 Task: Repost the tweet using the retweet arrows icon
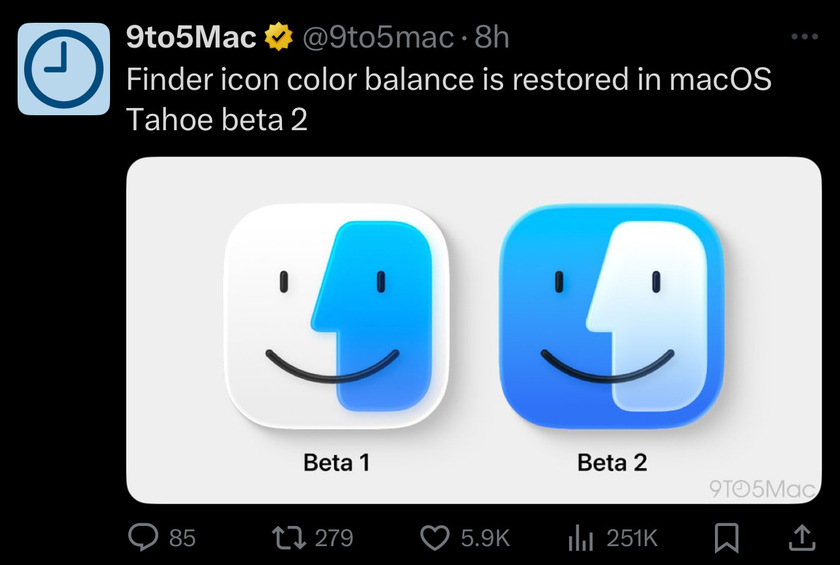tap(289, 537)
